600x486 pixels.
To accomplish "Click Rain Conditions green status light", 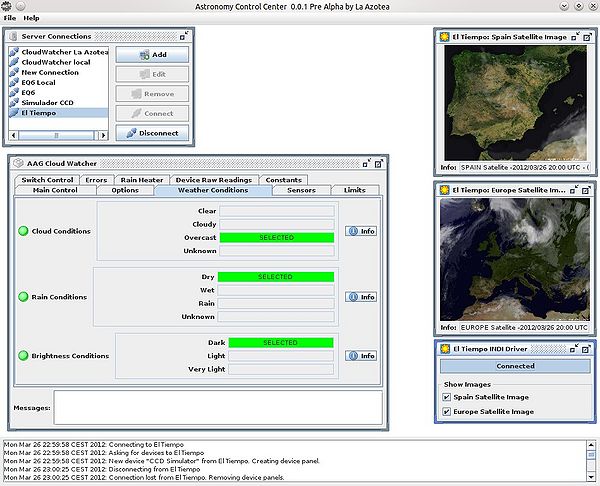I will click(x=23, y=297).
